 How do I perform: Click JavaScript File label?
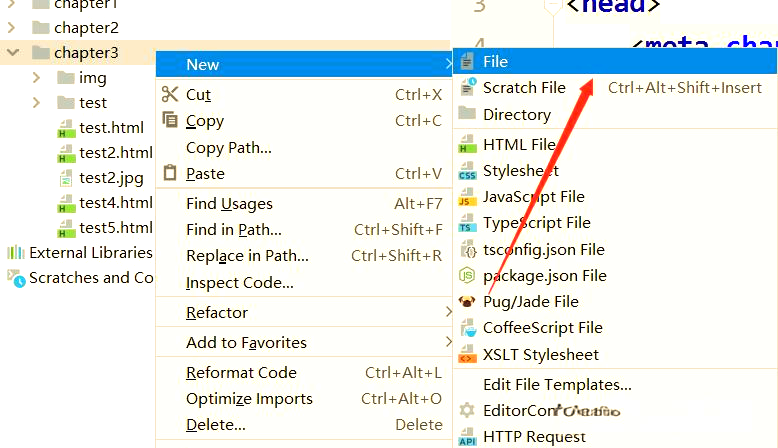pyautogui.click(x=533, y=197)
